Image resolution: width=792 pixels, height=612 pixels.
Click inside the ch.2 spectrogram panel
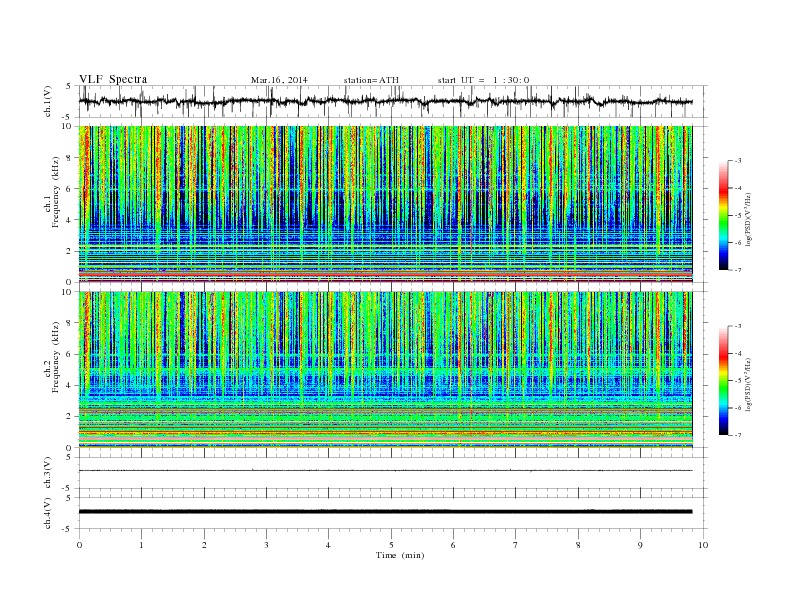click(x=385, y=370)
